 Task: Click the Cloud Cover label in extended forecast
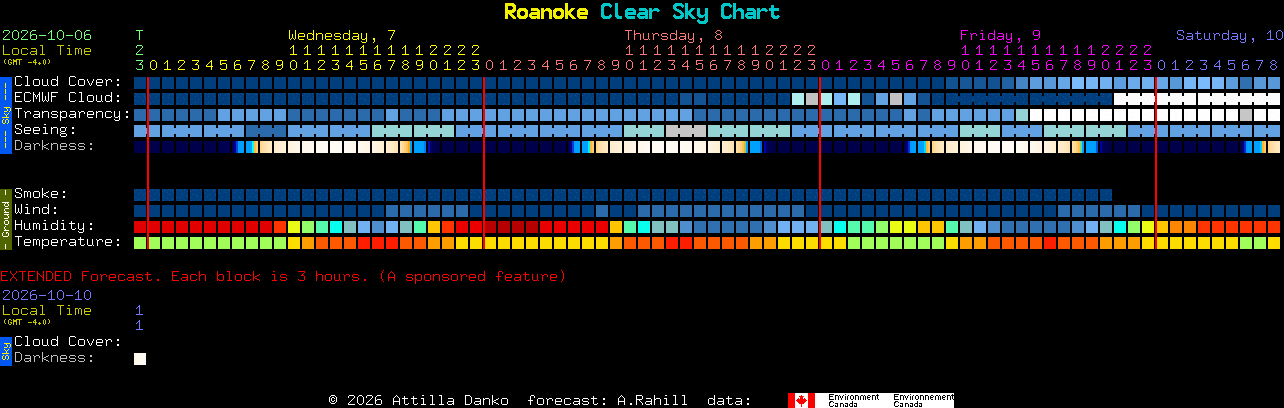click(x=67, y=342)
